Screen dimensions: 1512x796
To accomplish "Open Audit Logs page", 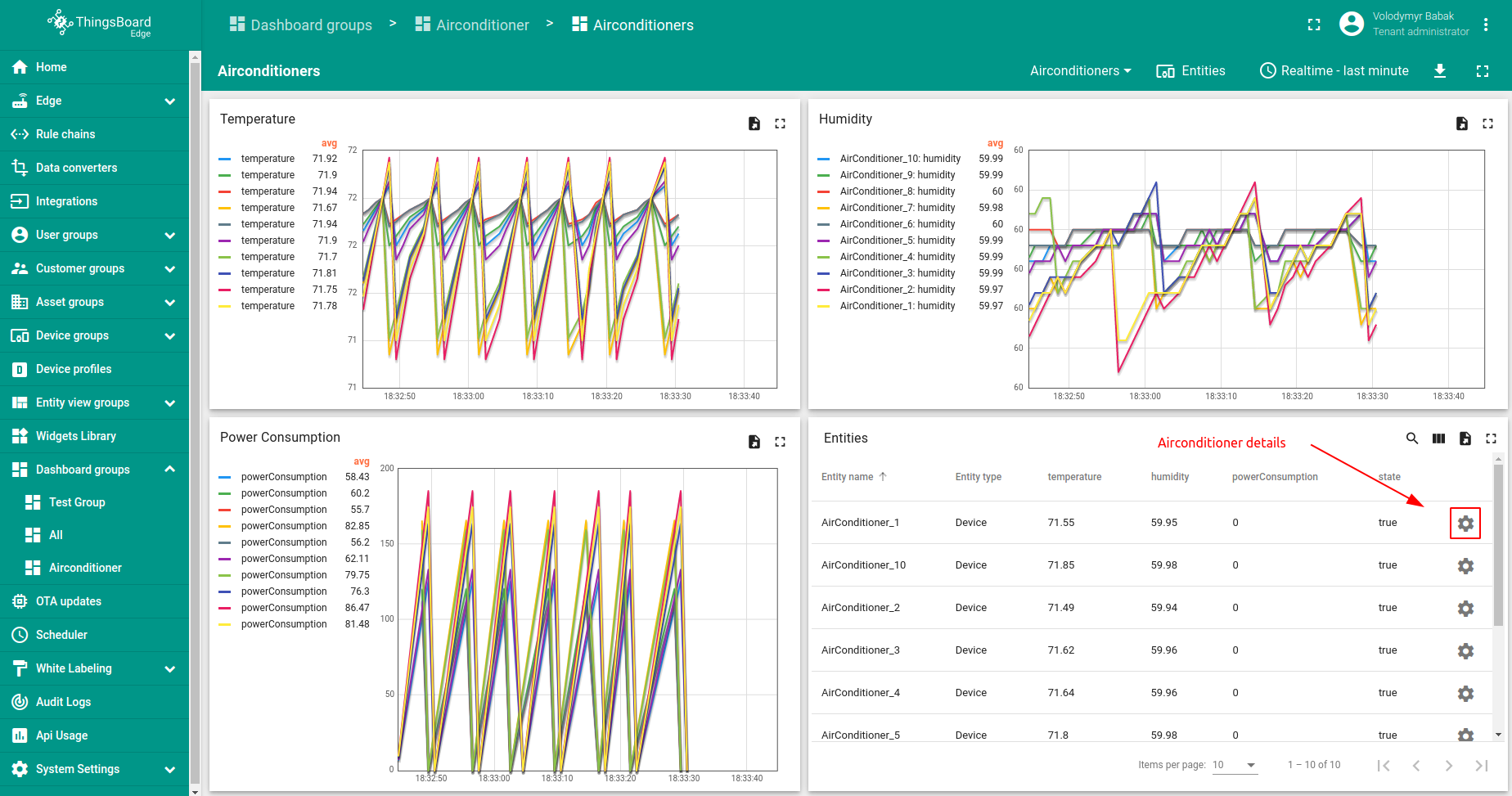I will coord(94,702).
